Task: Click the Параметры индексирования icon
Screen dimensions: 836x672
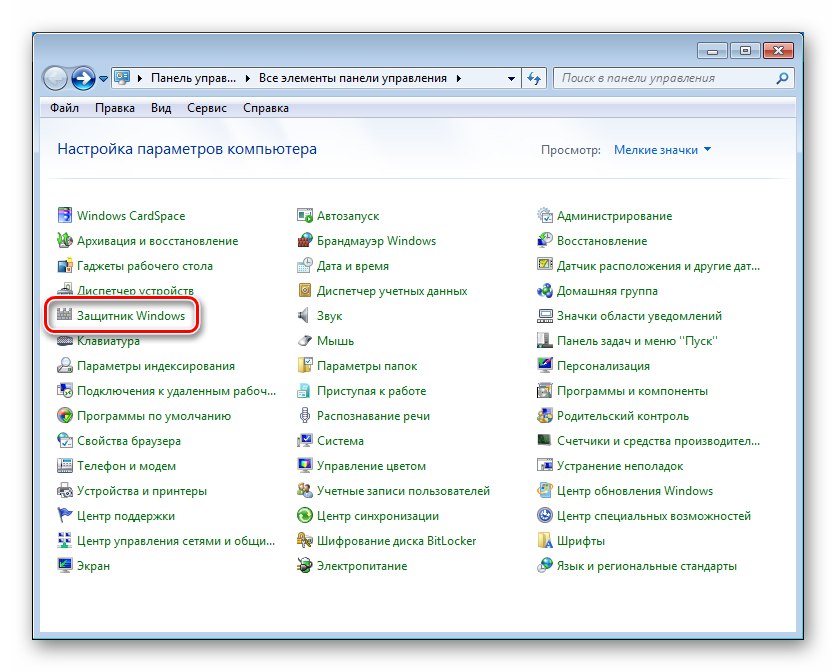Action: (x=65, y=365)
